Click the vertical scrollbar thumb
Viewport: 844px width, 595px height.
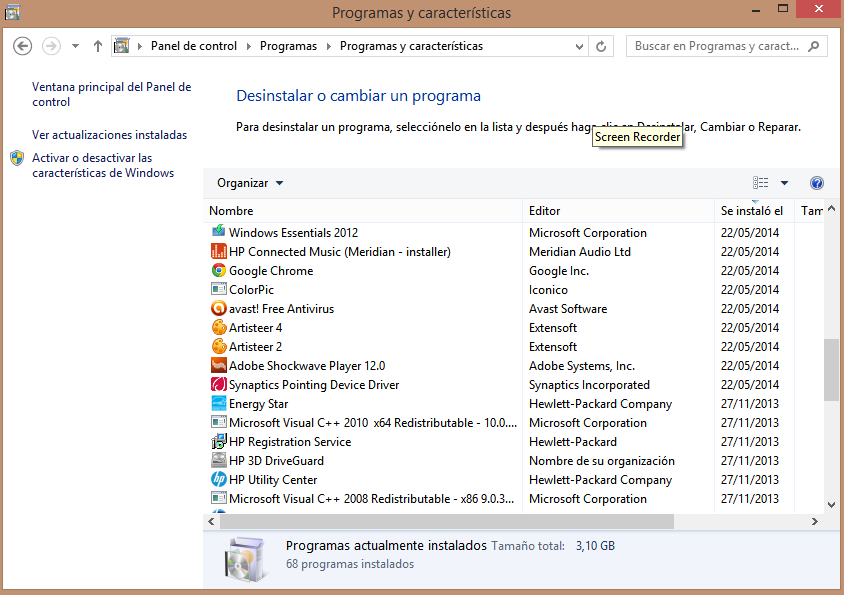[x=832, y=369]
